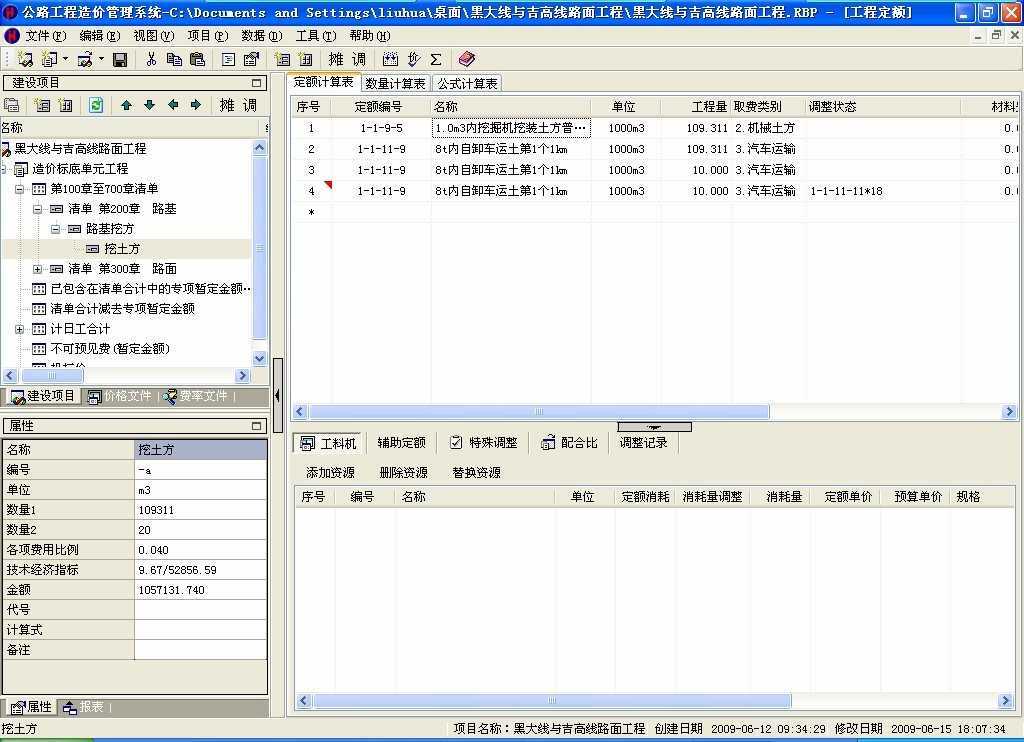Collapse 第100章至700章清单 tree node
Screen dimensions: 1024x742
[x=20, y=189]
